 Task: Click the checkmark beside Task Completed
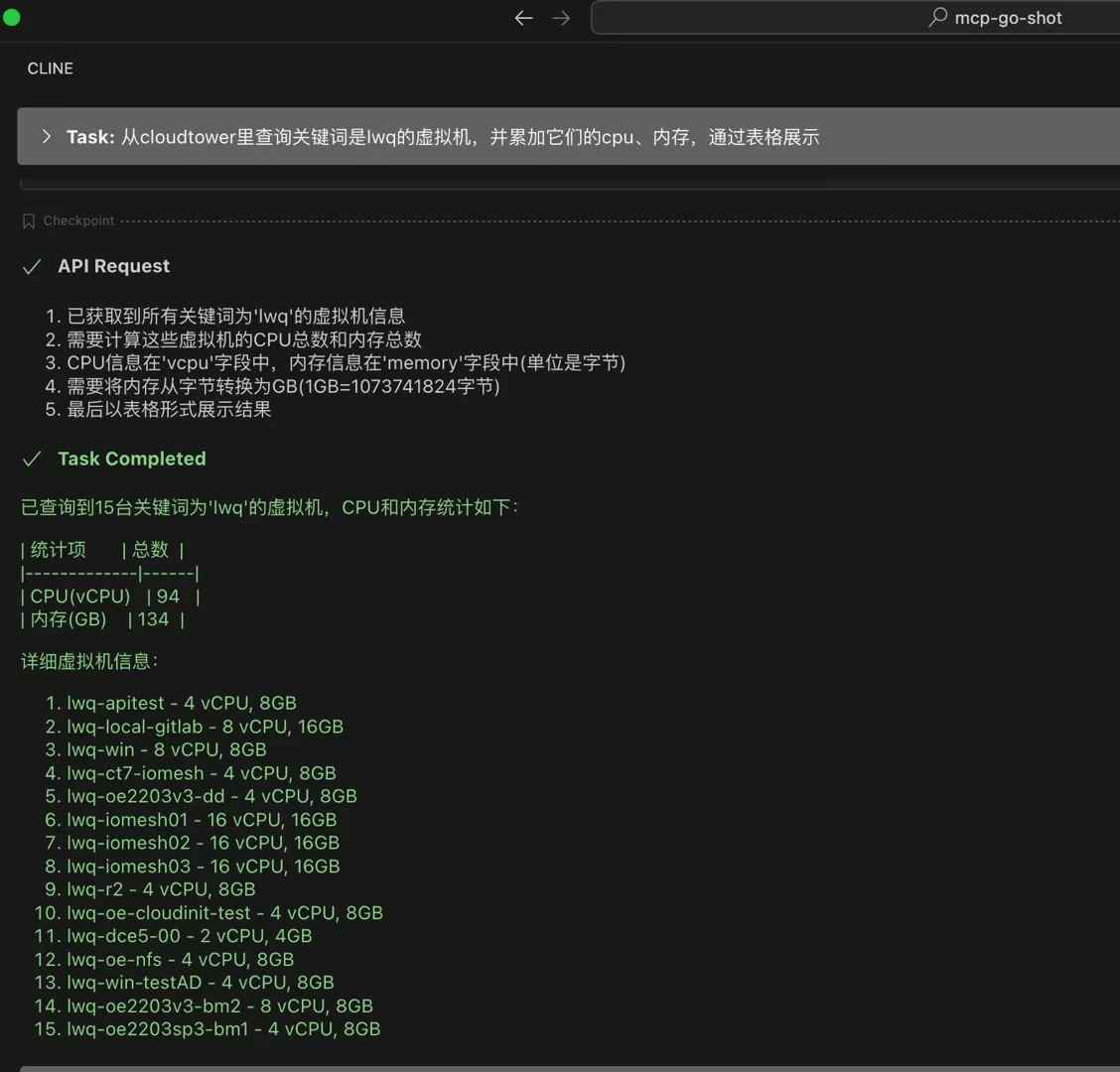[32, 459]
